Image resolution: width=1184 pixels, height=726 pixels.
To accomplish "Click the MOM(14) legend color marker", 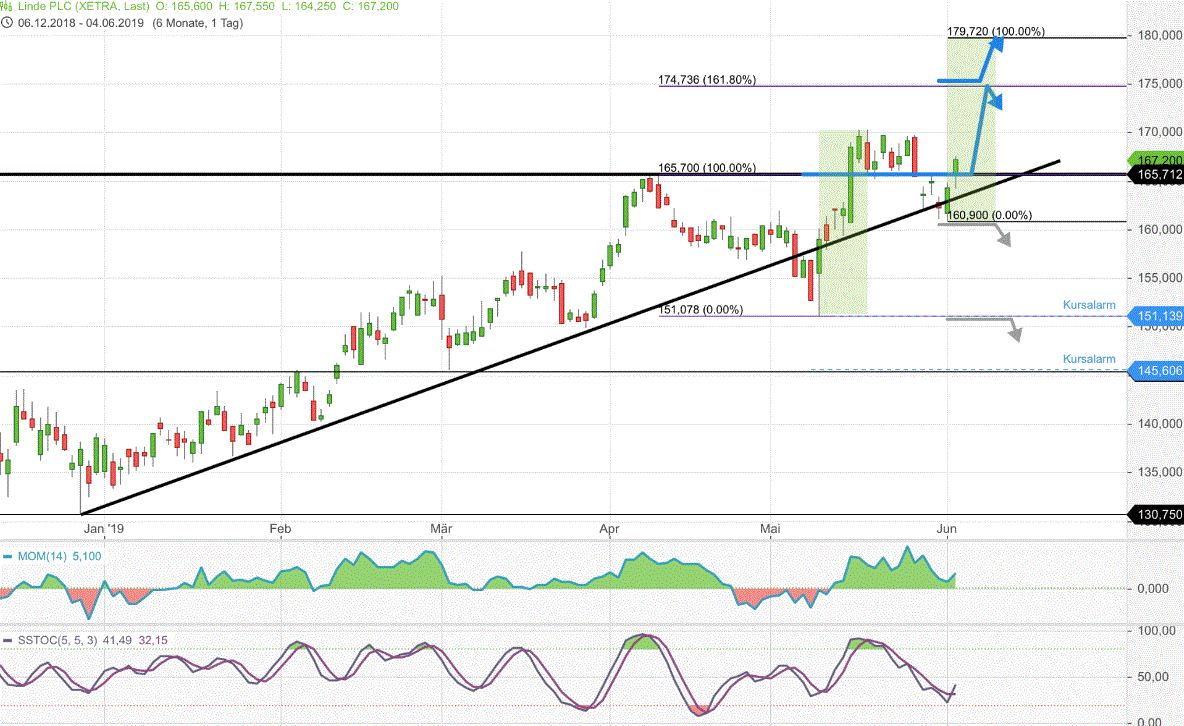I will 8,557.
